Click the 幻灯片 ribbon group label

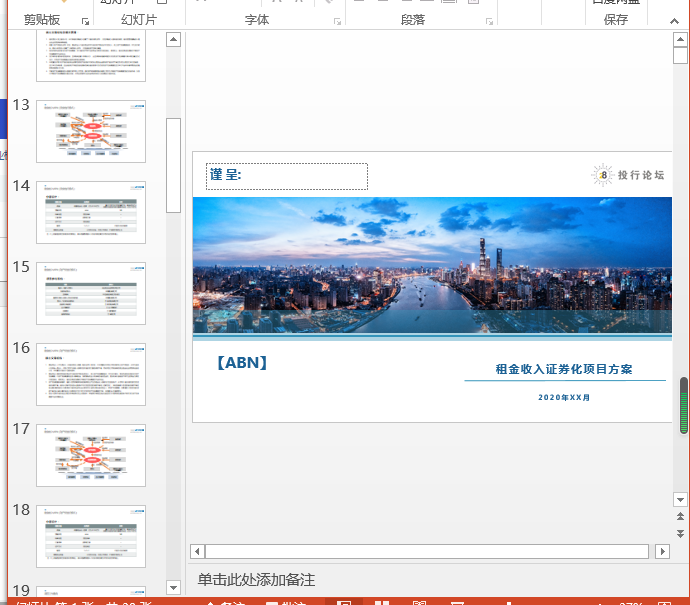point(139,20)
